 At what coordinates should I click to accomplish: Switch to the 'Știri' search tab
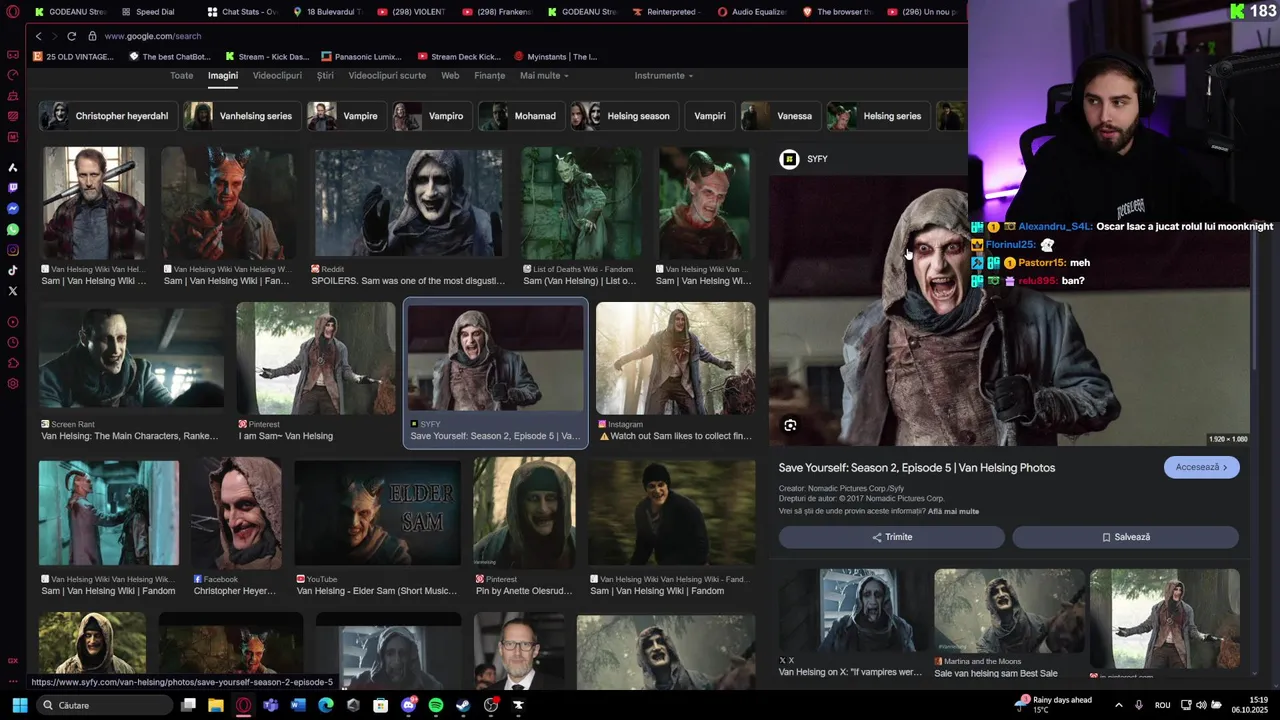325,76
